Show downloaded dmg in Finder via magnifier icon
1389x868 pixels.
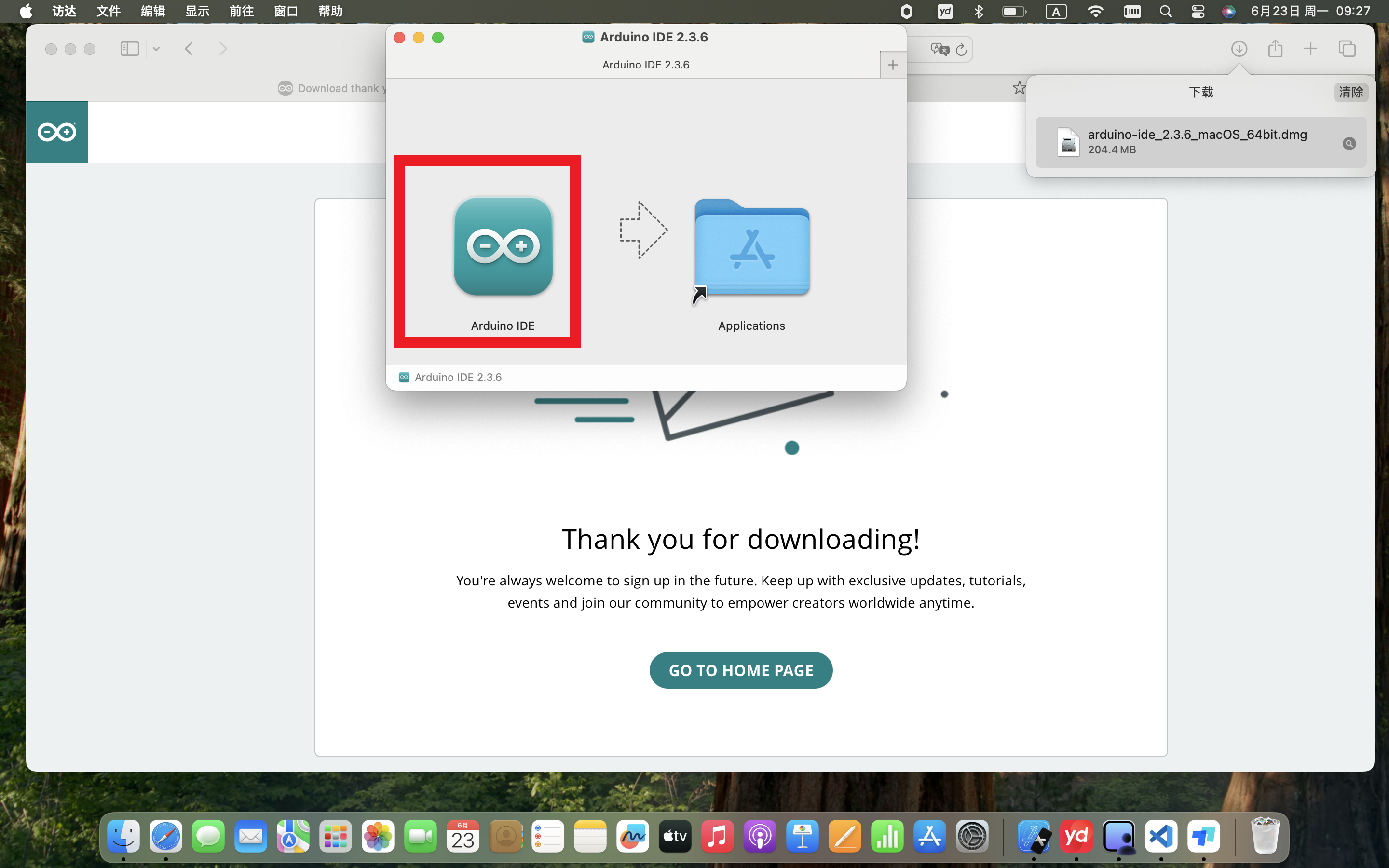pos(1349,144)
